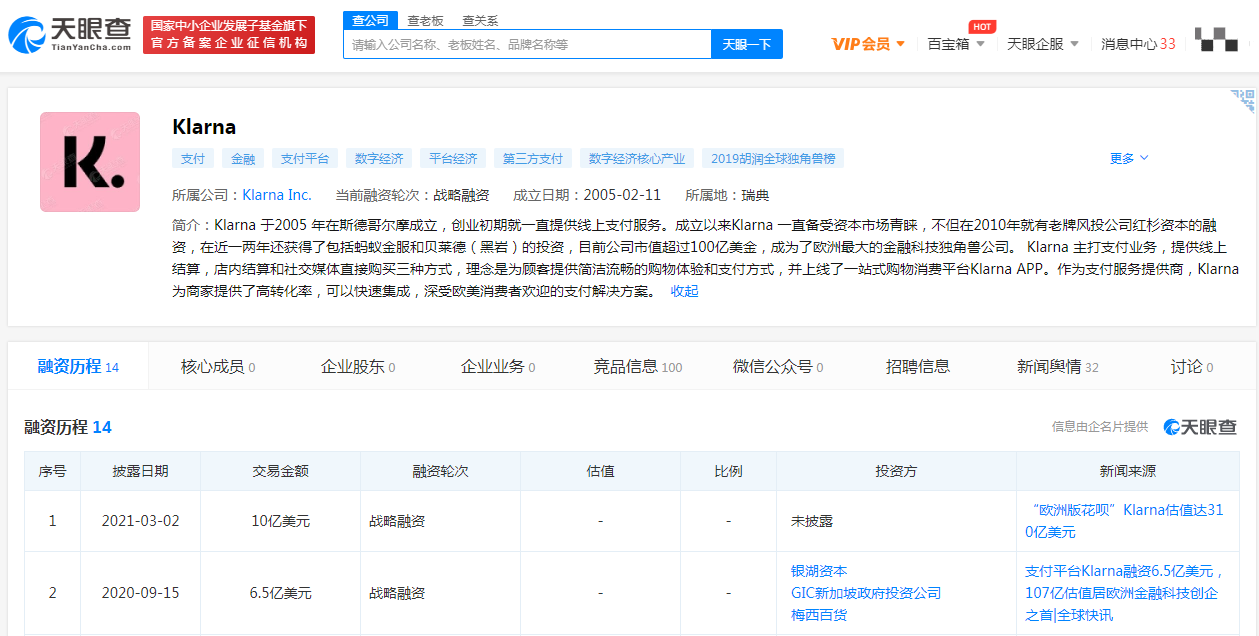Collapse the description with 收起

[x=684, y=291]
